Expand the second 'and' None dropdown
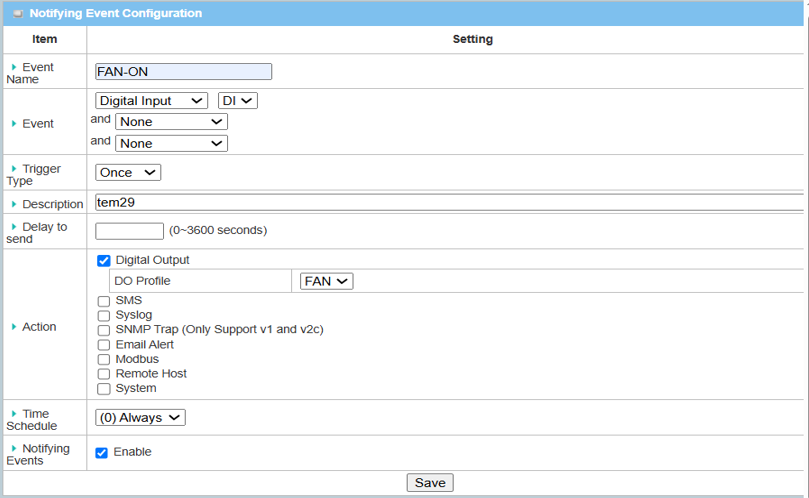Screen dimensions: 809x498 [171, 144]
